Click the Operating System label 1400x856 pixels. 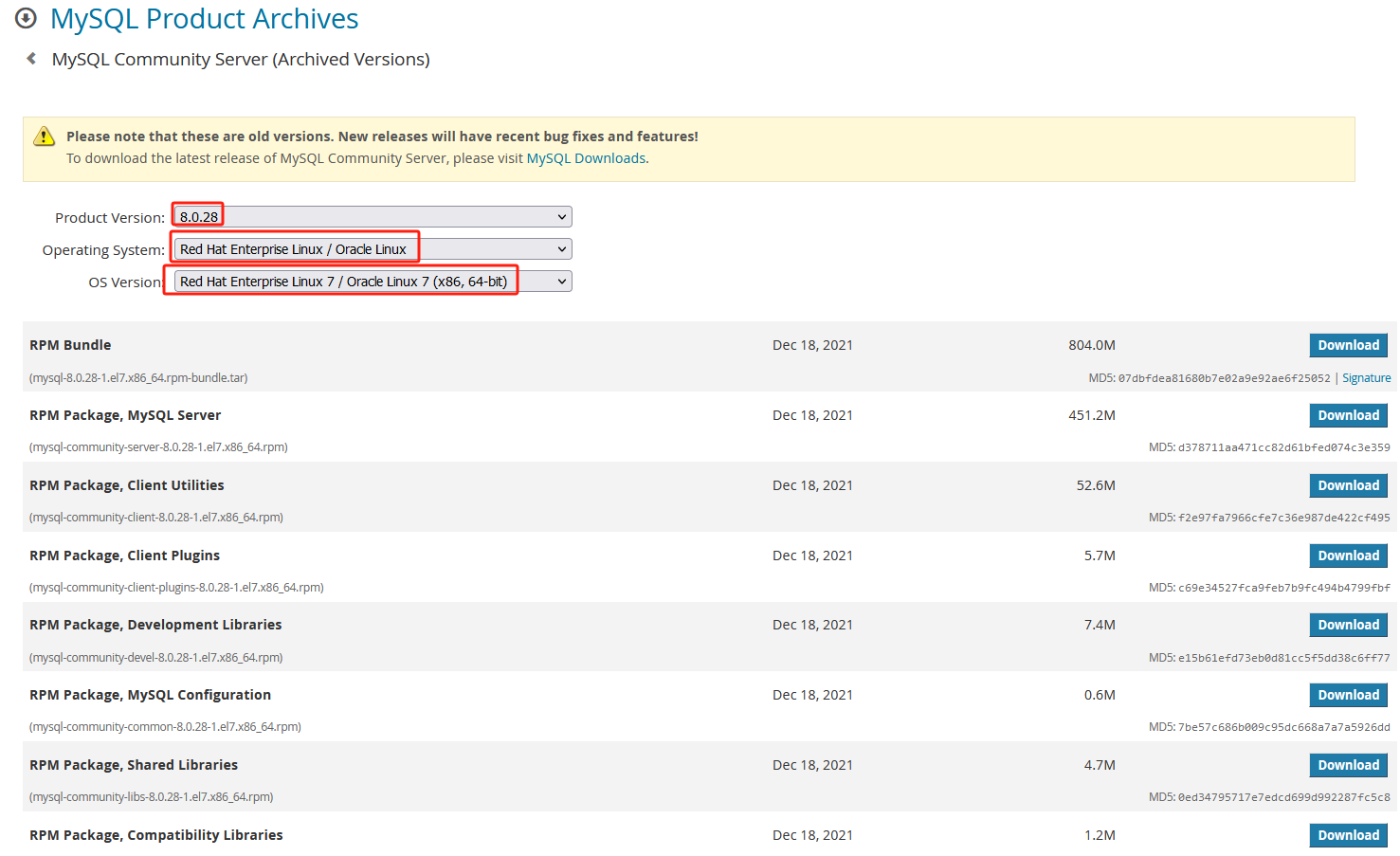click(103, 250)
